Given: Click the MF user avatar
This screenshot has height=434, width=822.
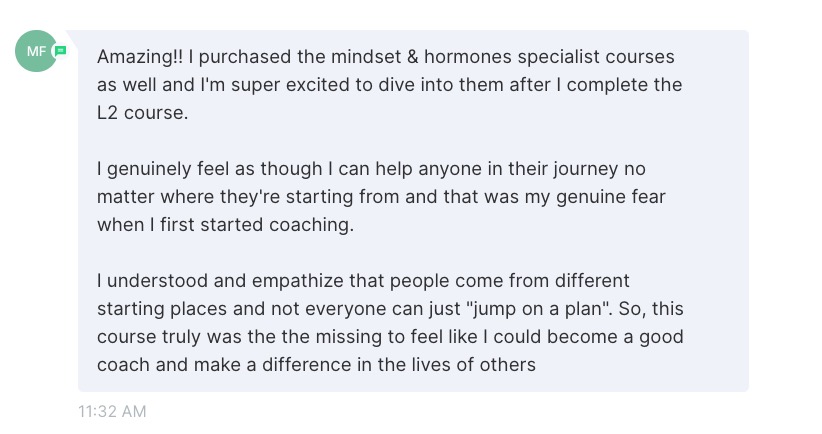Looking at the screenshot, I should (35, 51).
